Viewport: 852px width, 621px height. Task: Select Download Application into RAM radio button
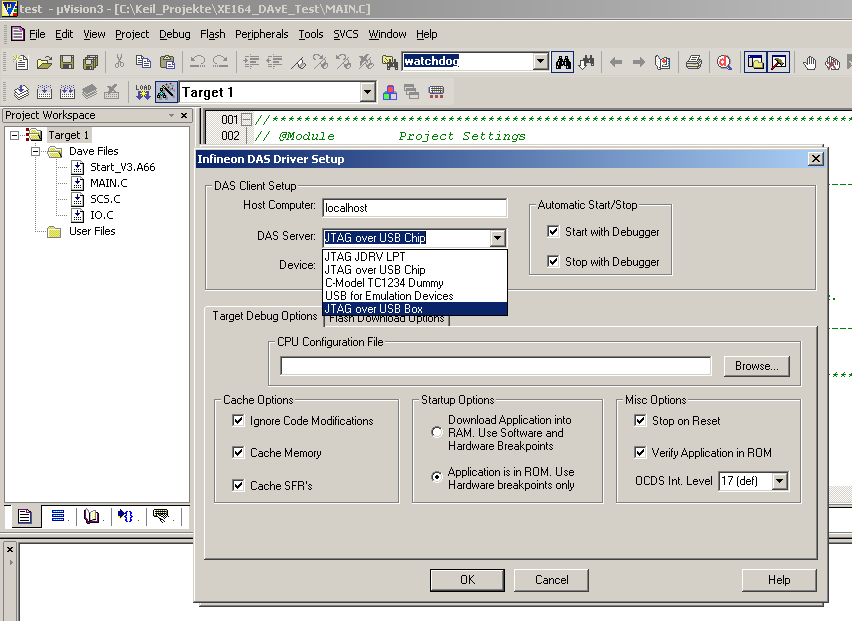[x=436, y=432]
